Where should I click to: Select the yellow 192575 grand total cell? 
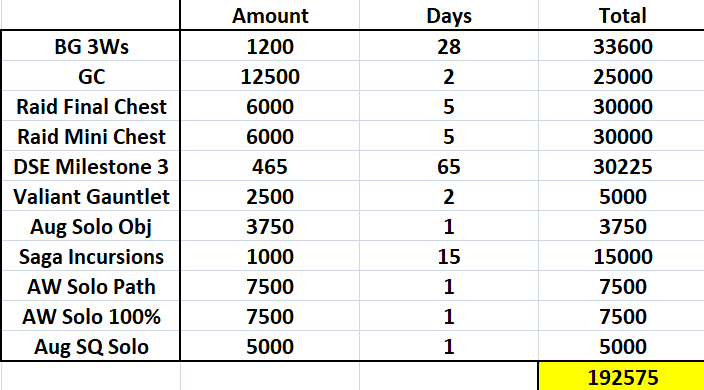click(x=621, y=376)
